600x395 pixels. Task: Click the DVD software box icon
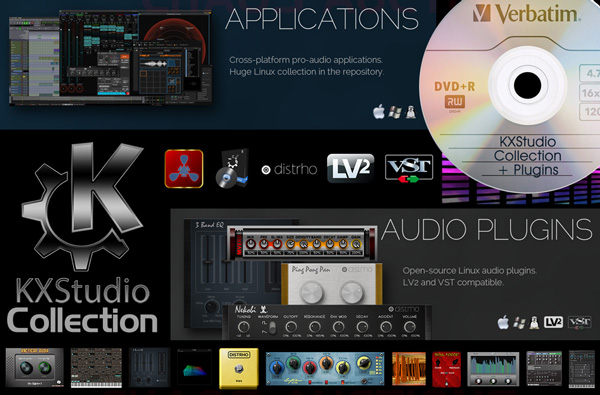(232, 168)
